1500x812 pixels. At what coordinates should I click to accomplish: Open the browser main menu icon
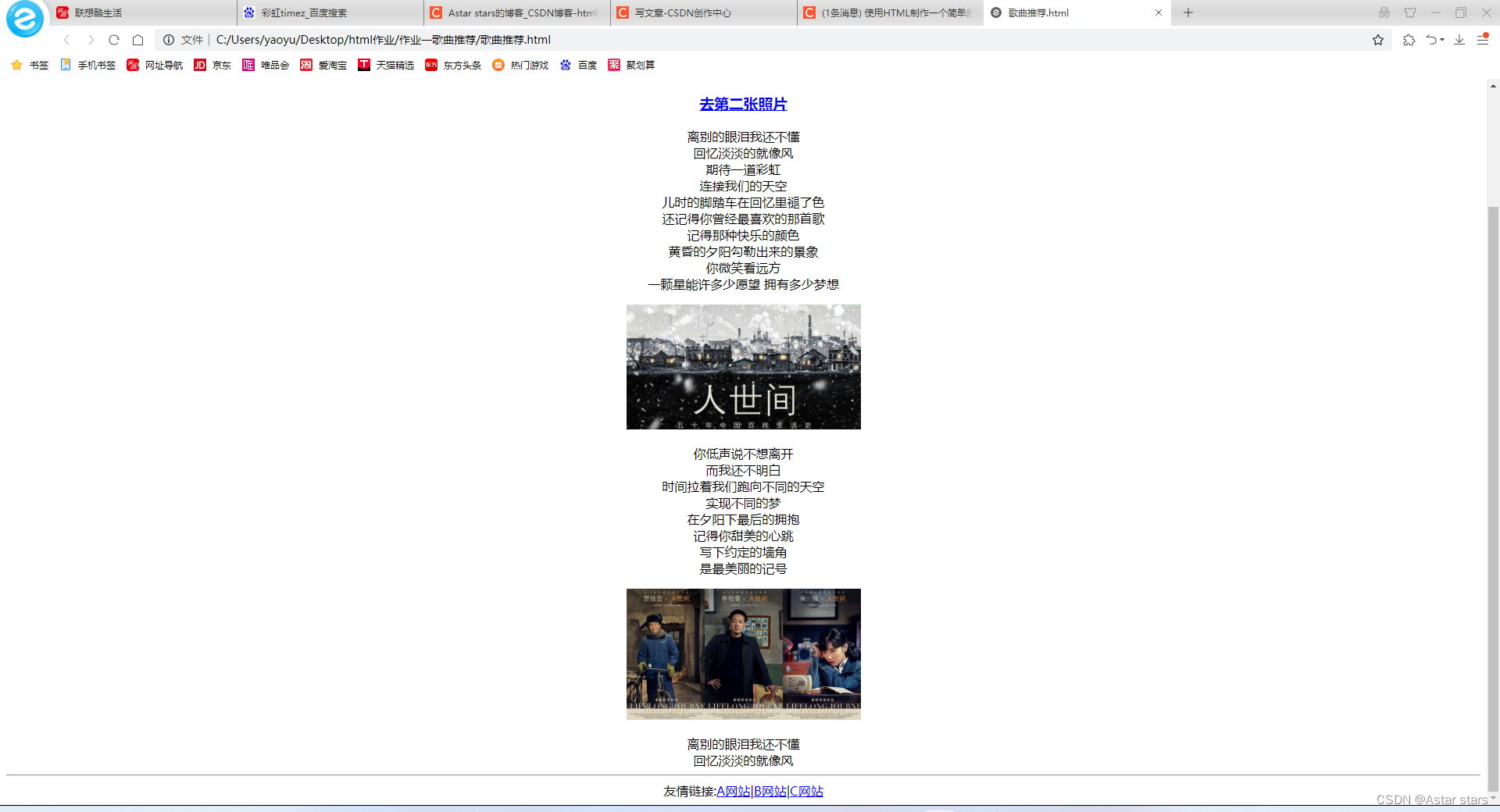click(x=1483, y=40)
